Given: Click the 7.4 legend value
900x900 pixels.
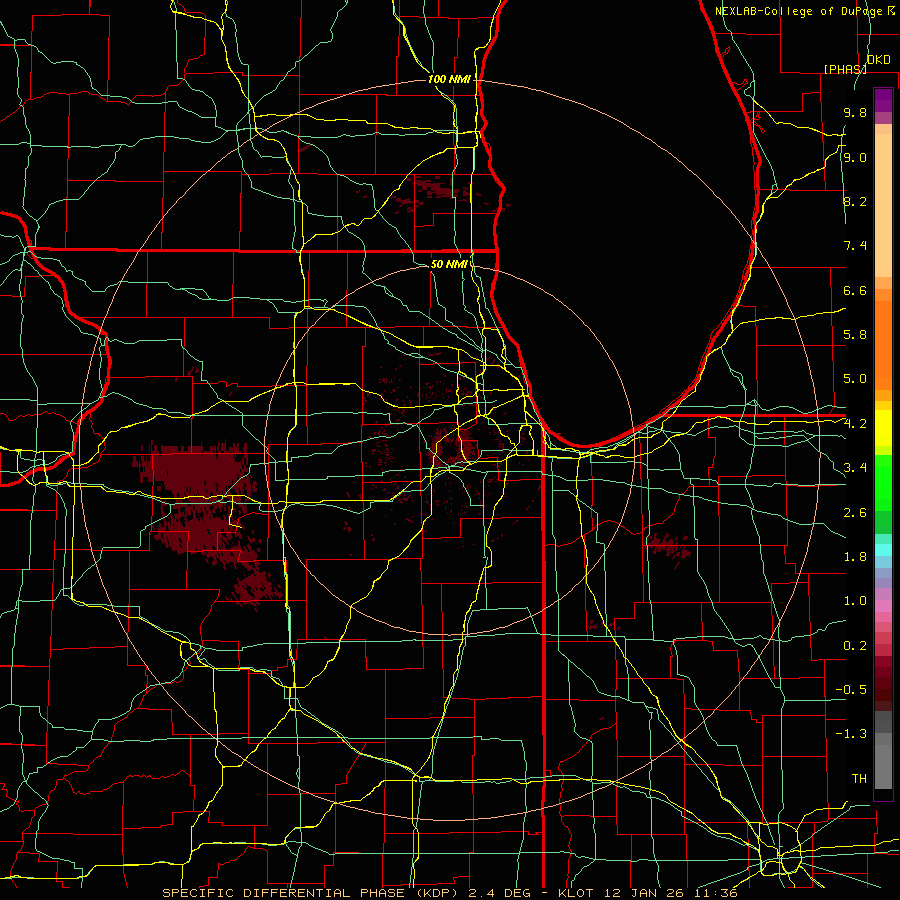Looking at the screenshot, I should 855,246.
